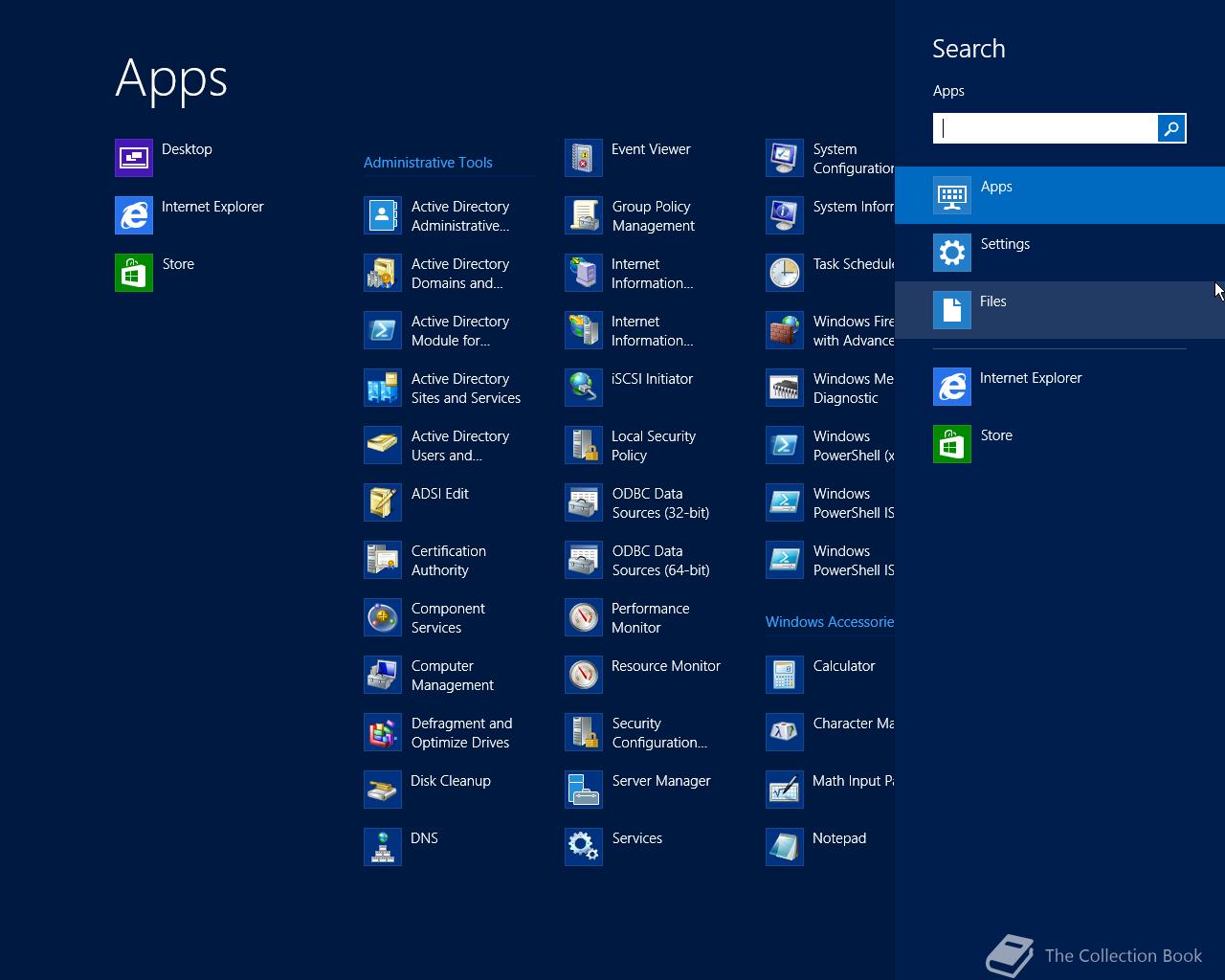Open System Information icon
The width and height of the screenshot is (1225, 980).
tap(785, 215)
